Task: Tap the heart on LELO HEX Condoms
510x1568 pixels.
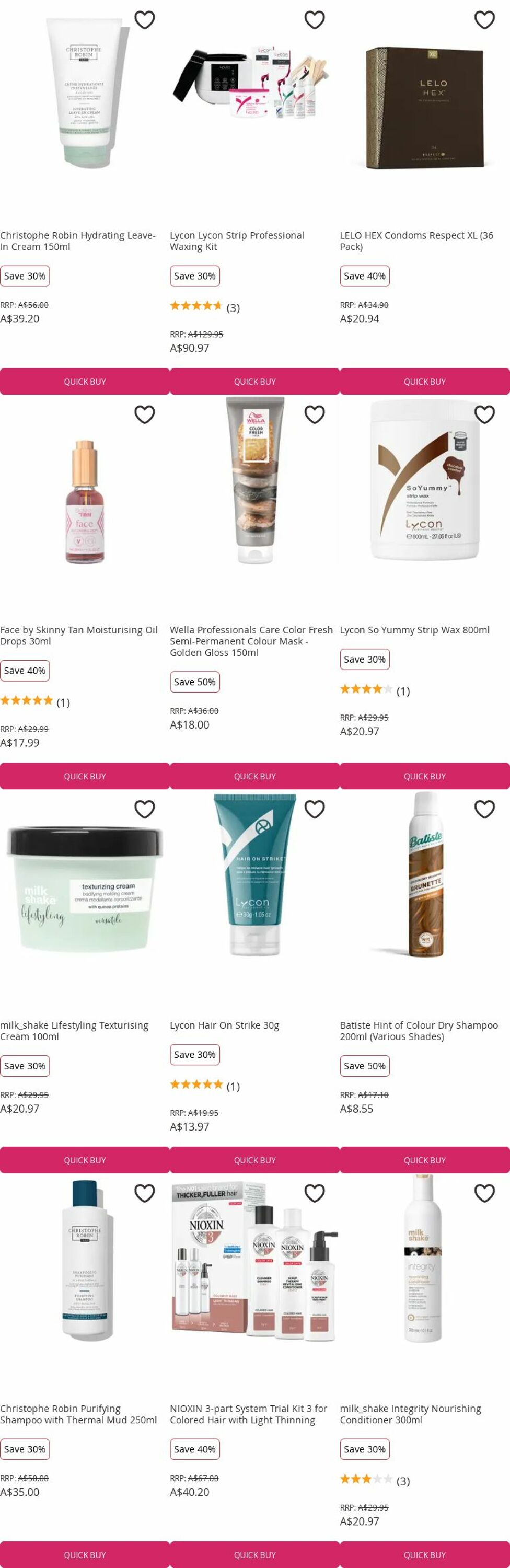Action: (484, 20)
